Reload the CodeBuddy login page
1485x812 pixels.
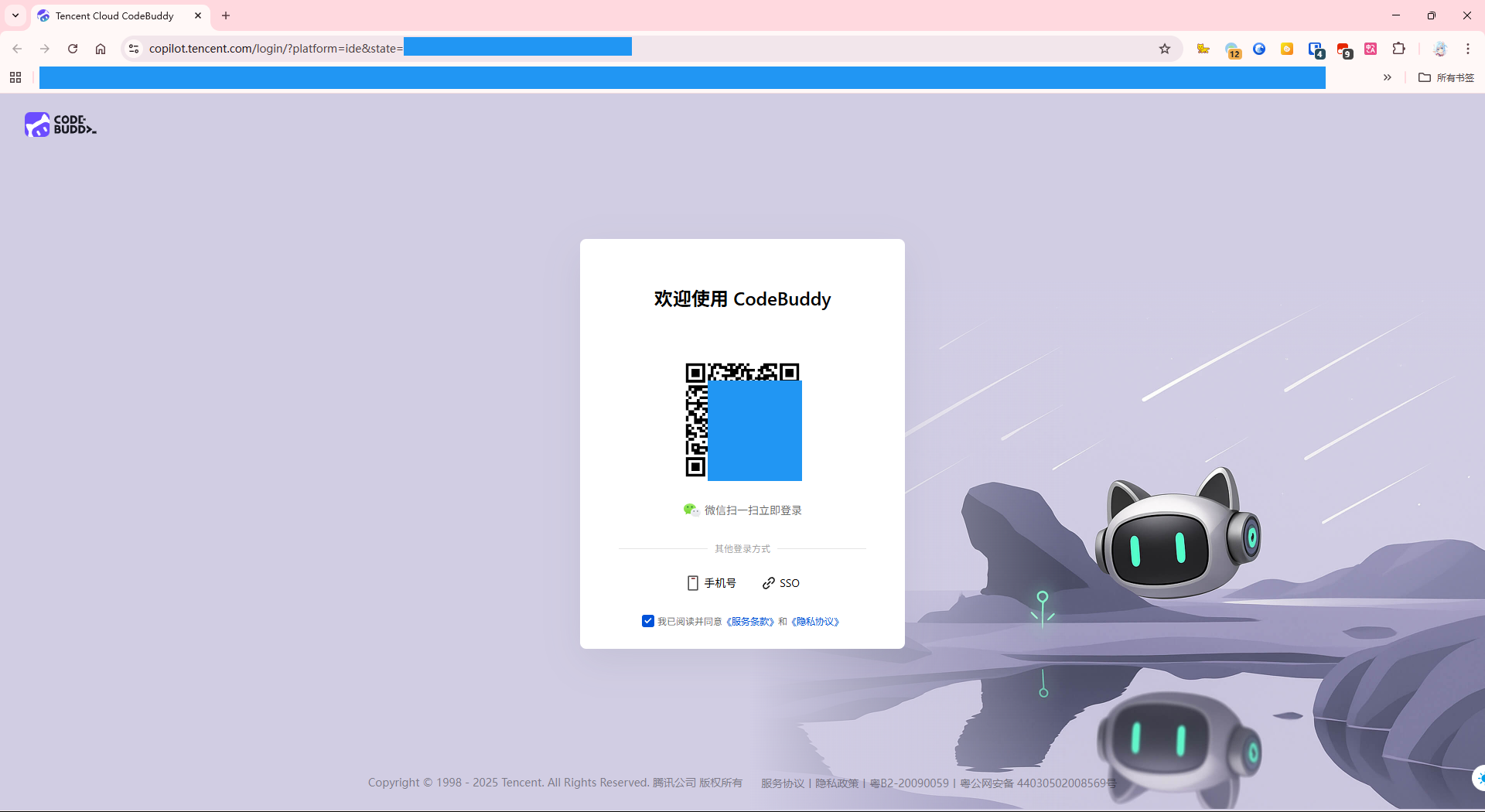point(73,49)
